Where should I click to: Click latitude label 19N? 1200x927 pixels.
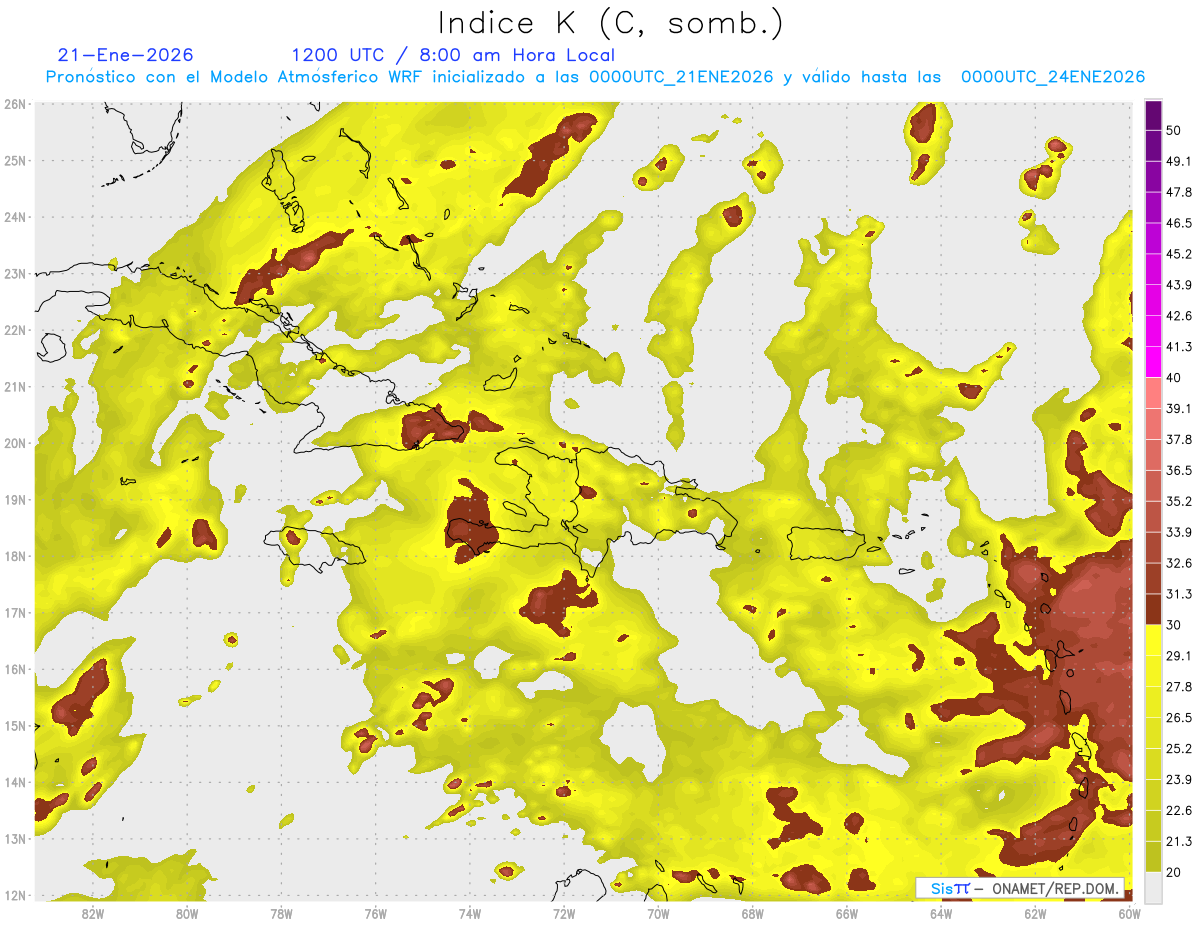[15, 500]
